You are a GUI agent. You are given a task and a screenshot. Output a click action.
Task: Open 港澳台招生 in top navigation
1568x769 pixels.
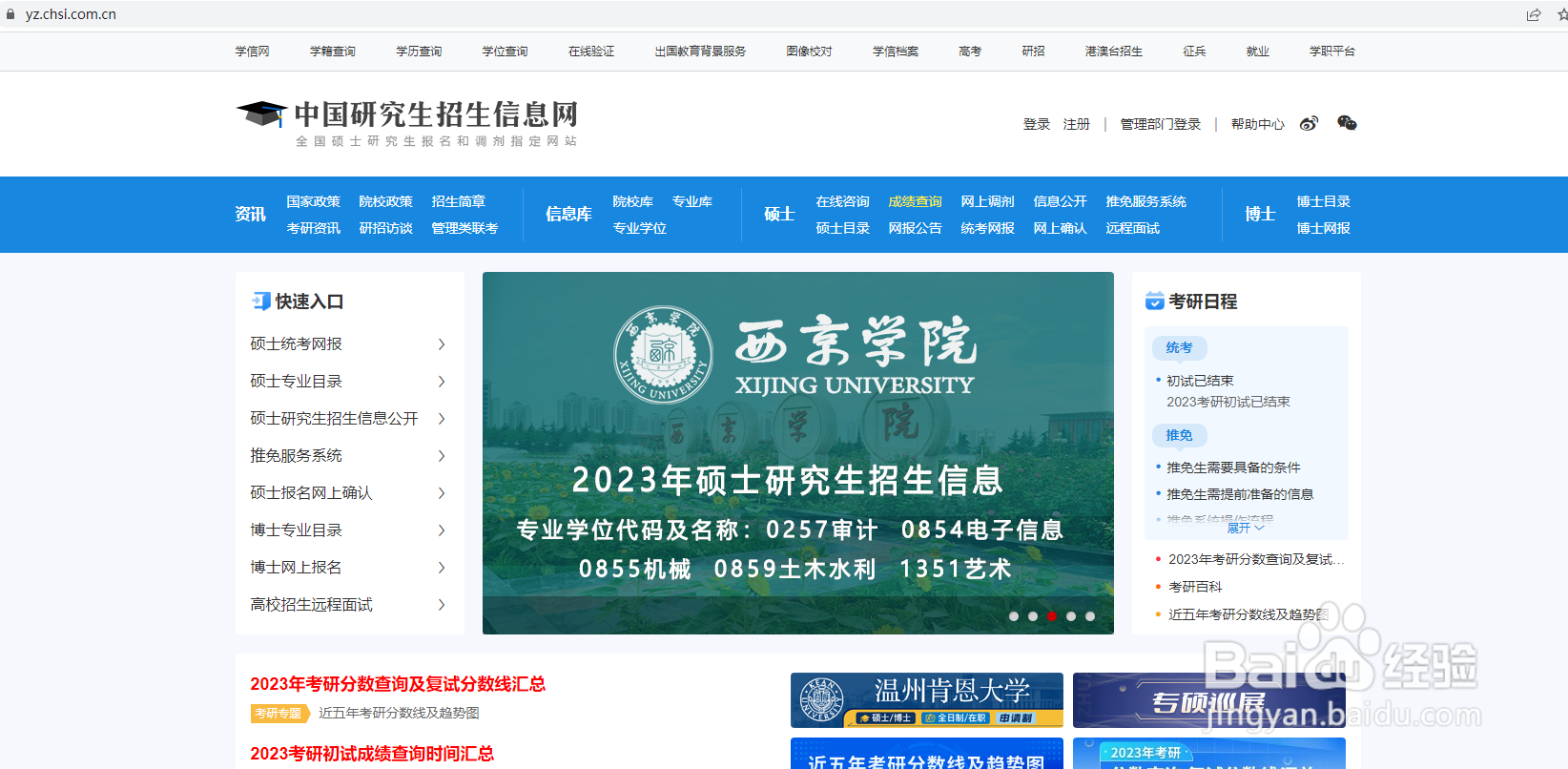pos(1113,52)
